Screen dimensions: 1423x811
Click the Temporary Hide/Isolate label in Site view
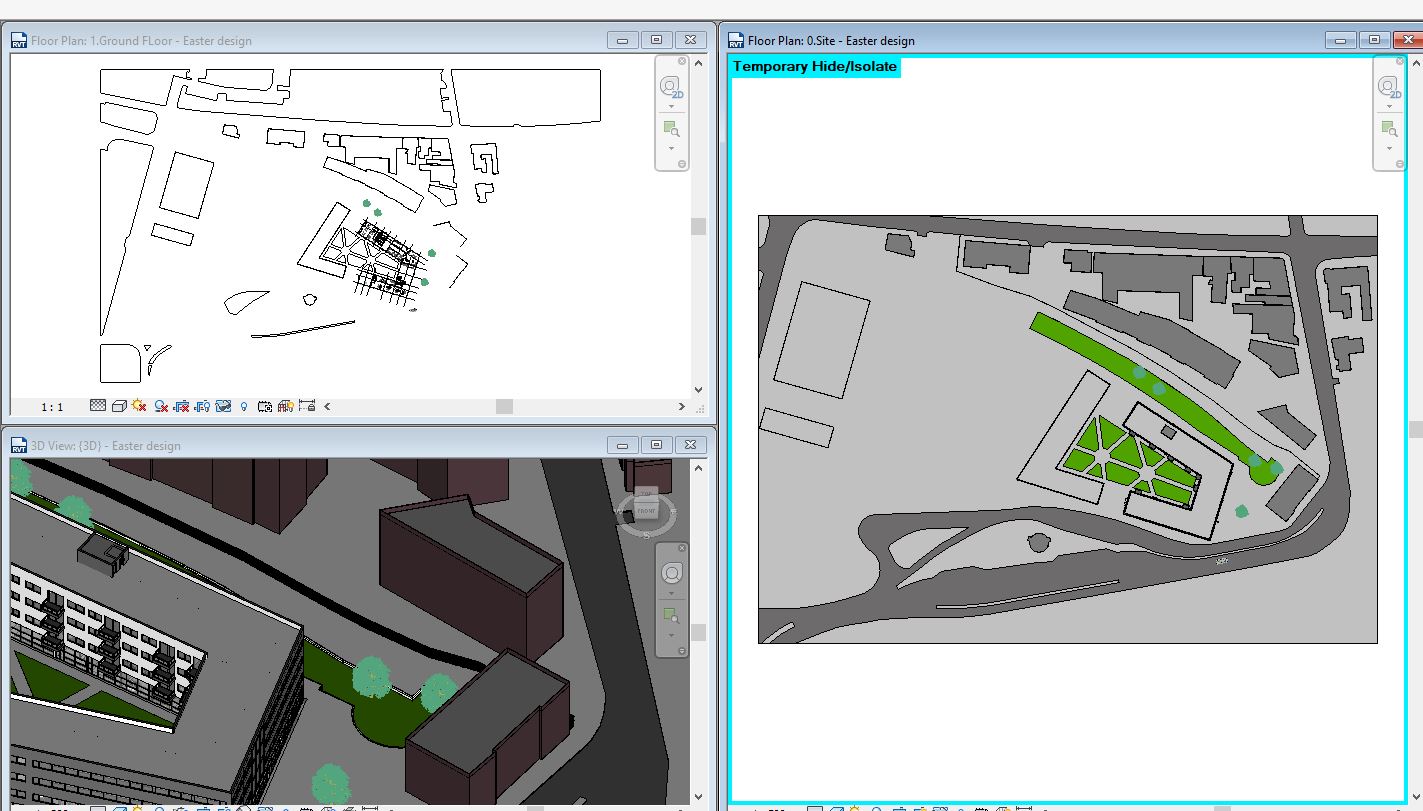pos(815,67)
